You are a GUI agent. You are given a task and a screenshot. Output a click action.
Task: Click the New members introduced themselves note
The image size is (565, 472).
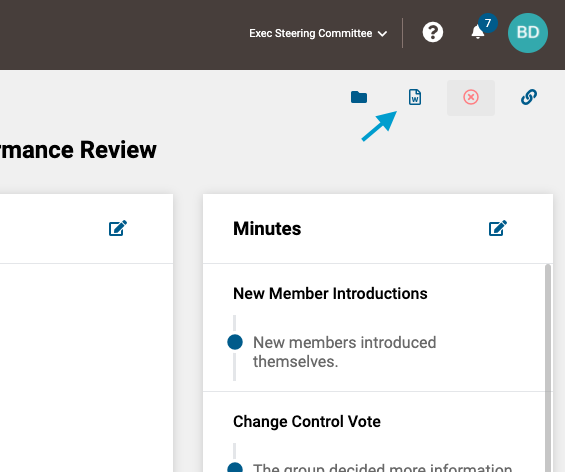344,352
